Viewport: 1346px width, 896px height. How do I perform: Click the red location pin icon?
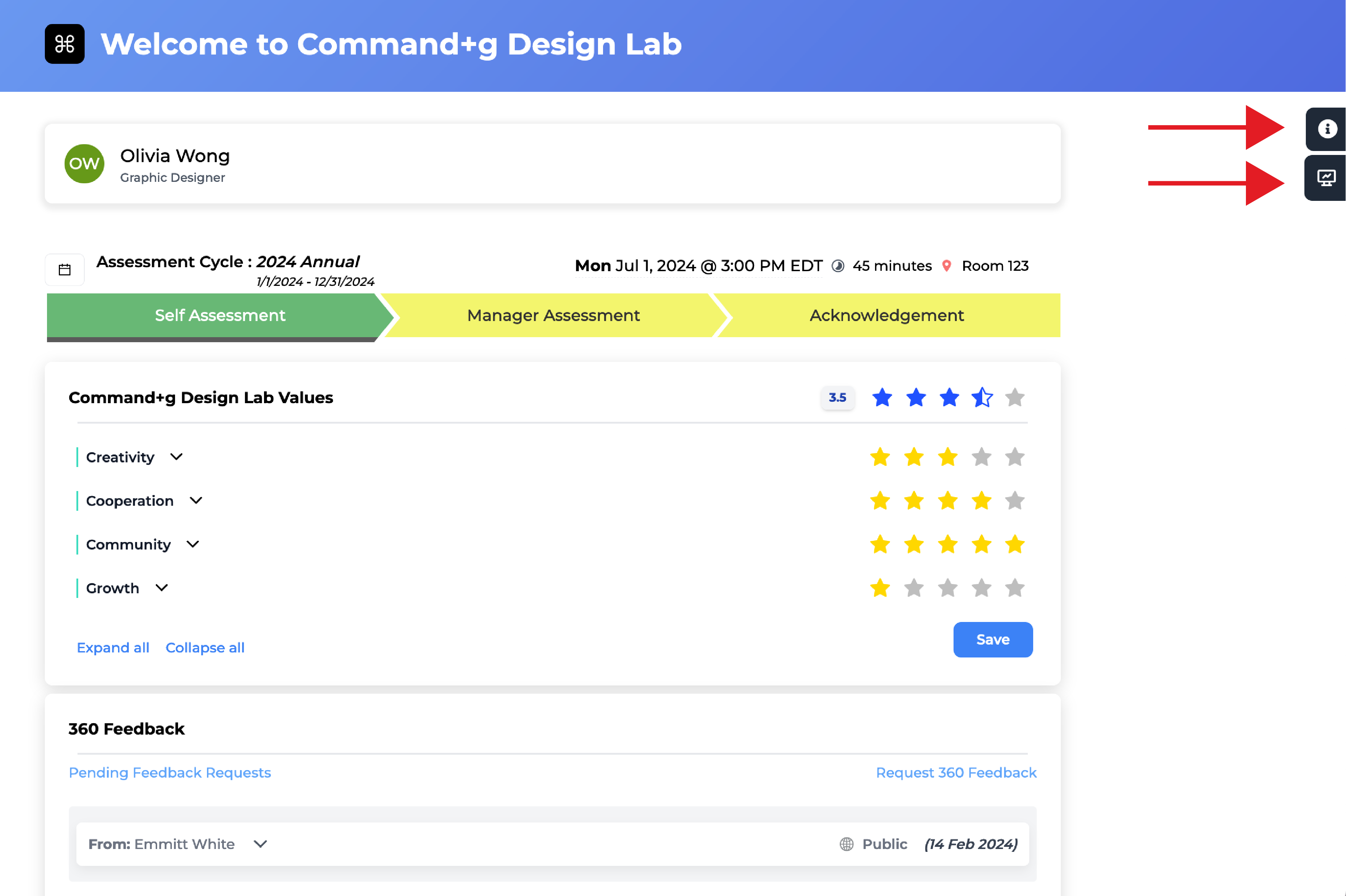[946, 266]
